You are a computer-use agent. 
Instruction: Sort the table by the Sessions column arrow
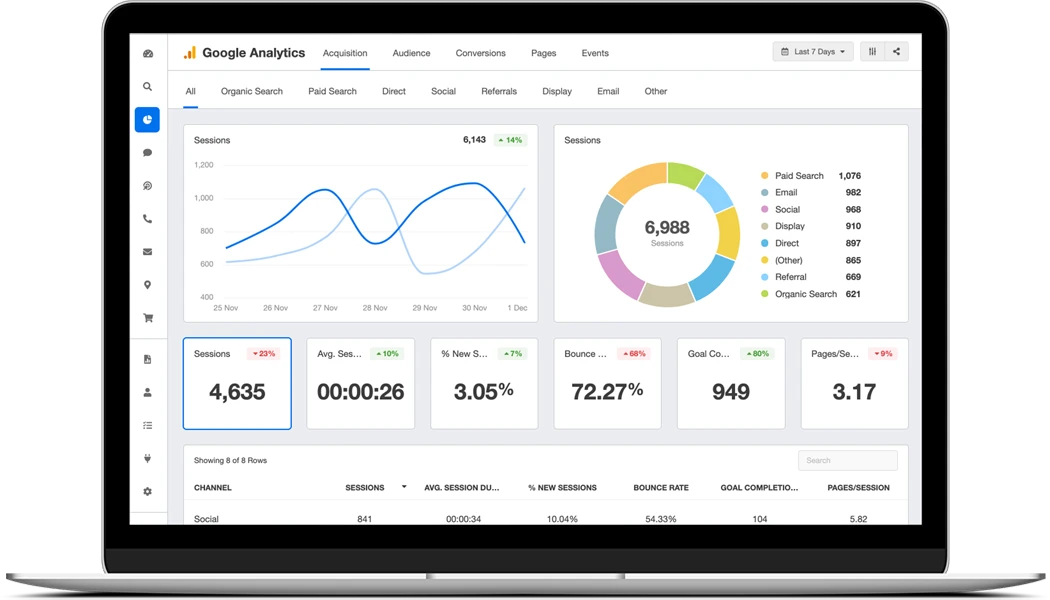(404, 487)
